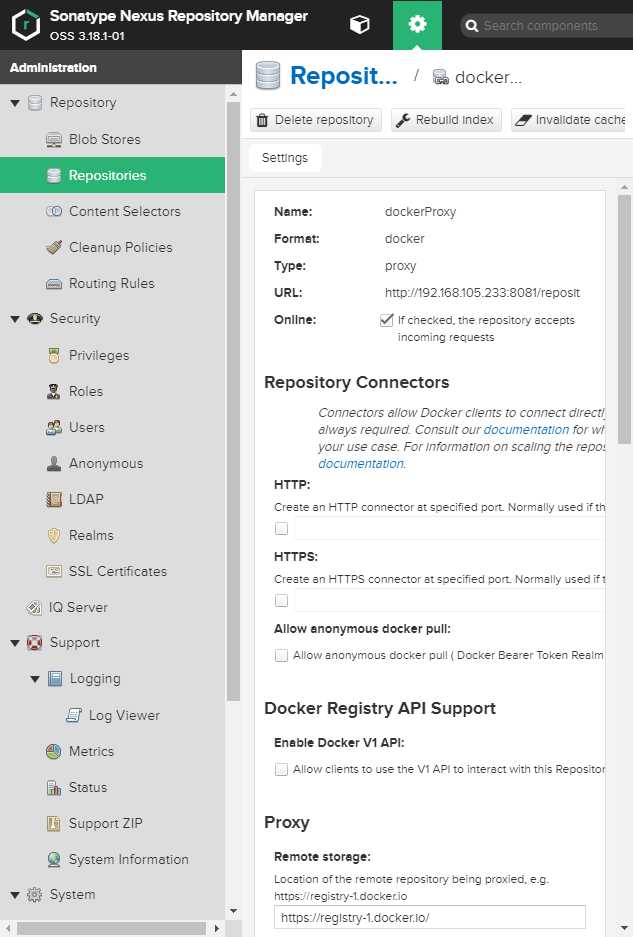Click the dockerProxy breadcrumb item
Image resolution: width=633 pixels, height=937 pixels.
(x=478, y=77)
